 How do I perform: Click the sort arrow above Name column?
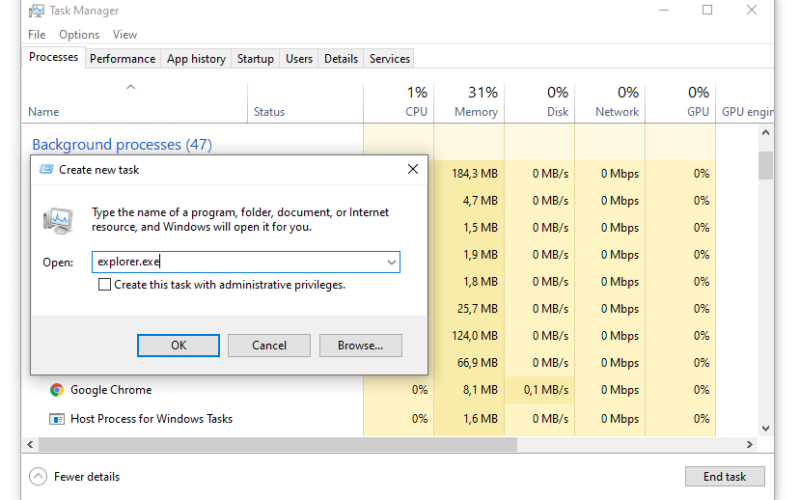(131, 87)
